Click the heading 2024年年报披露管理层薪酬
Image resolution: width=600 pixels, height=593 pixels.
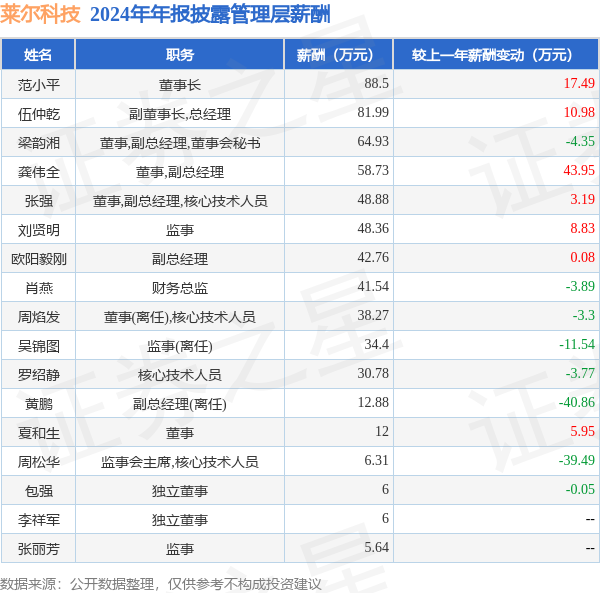[x=210, y=15]
